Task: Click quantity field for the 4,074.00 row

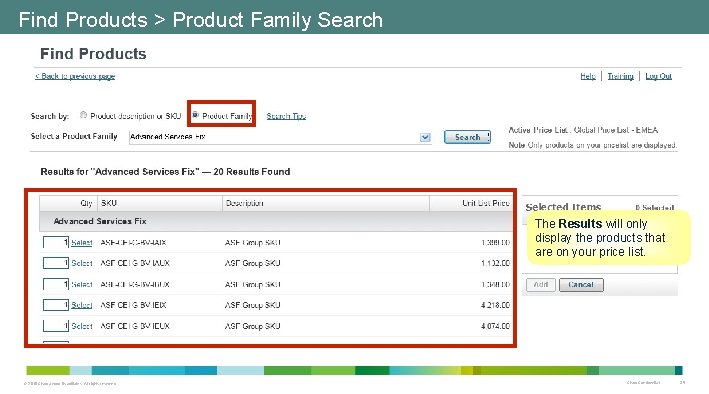Action: pos(56,326)
